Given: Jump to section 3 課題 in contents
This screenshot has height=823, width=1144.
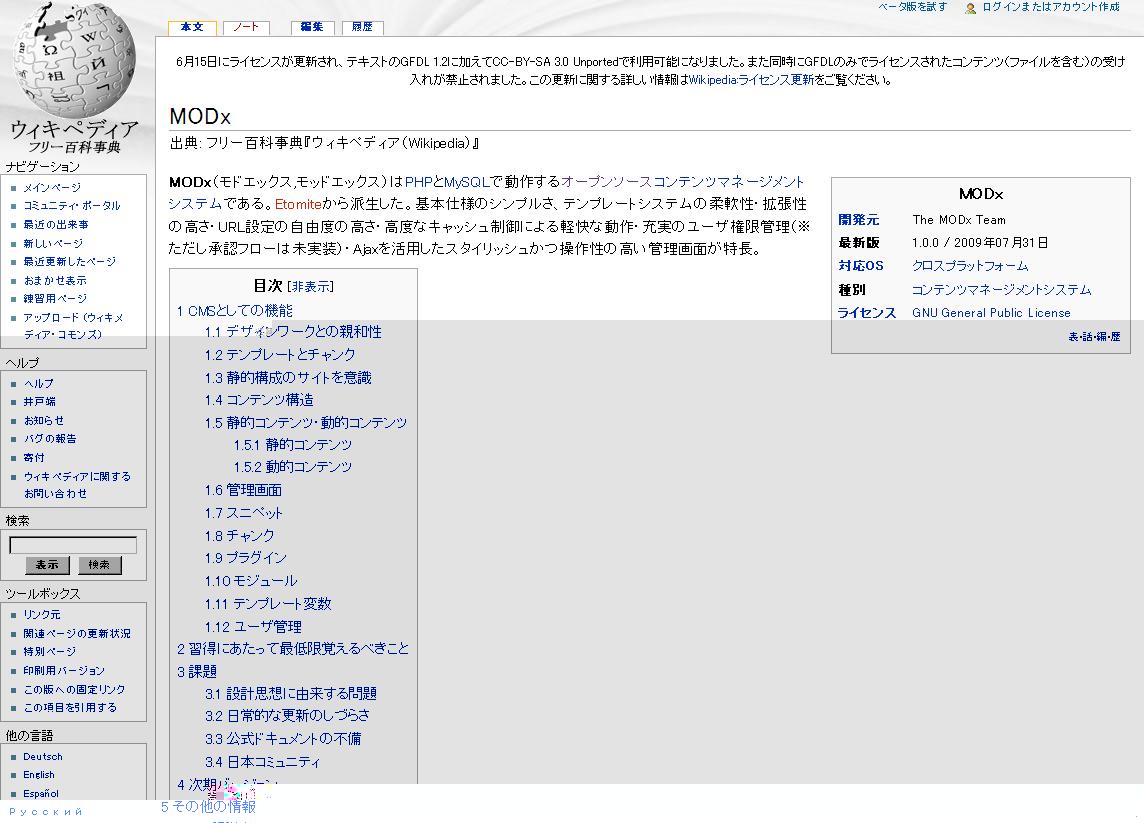Looking at the screenshot, I should pos(197,671).
